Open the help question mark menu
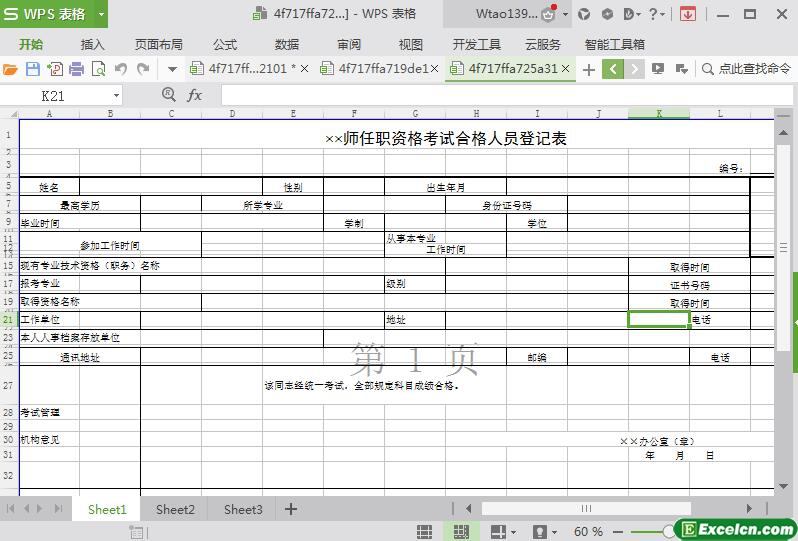 657,14
